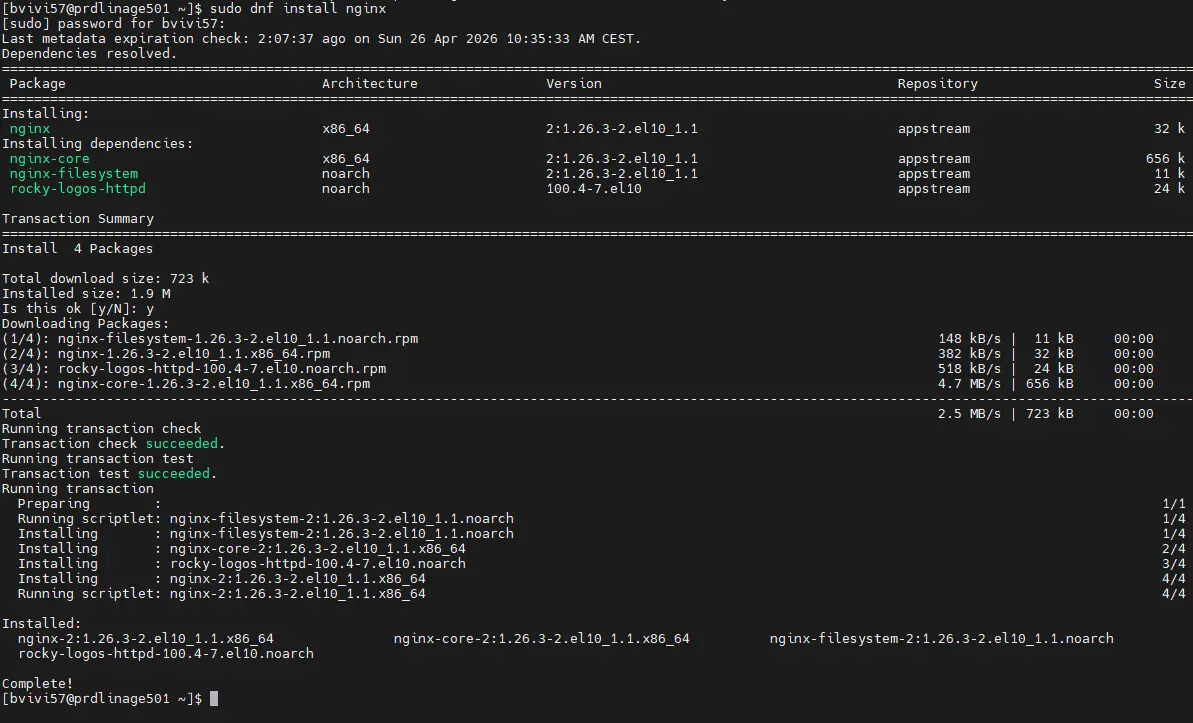Click the 'Complete!' message
The height and width of the screenshot is (723, 1193).
pos(37,683)
